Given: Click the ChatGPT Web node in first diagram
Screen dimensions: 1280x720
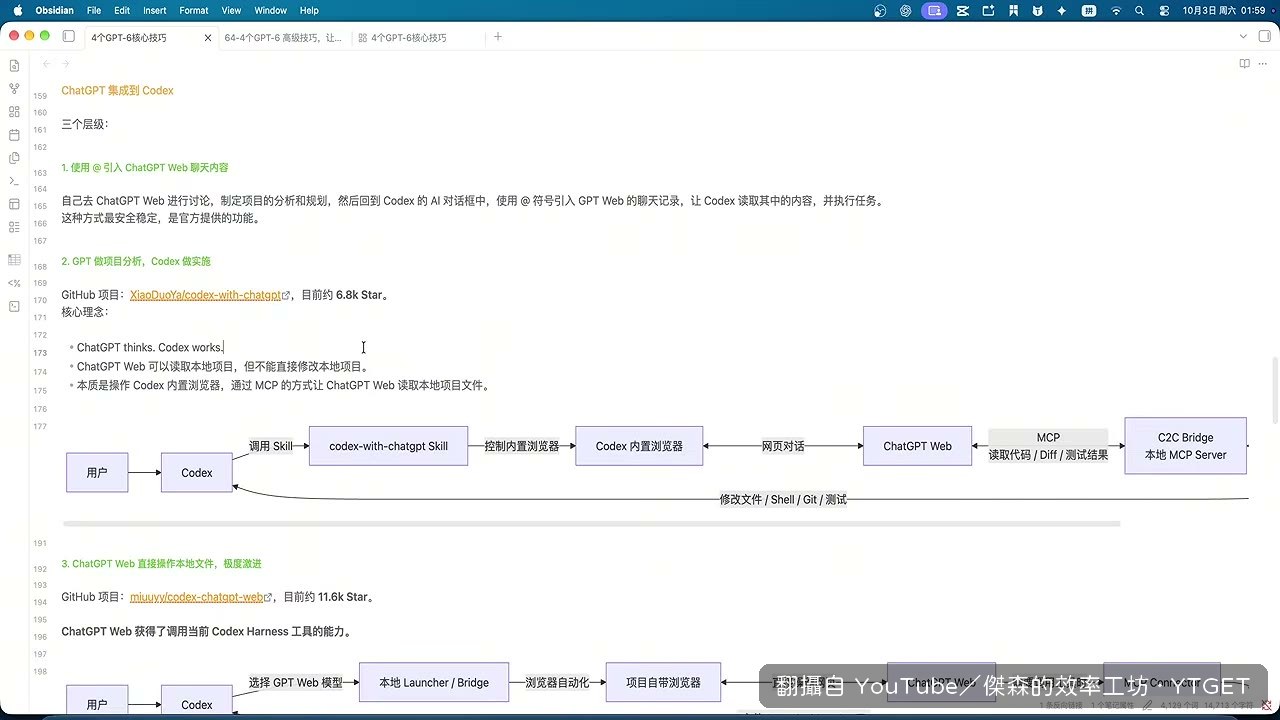Looking at the screenshot, I should click(917, 446).
